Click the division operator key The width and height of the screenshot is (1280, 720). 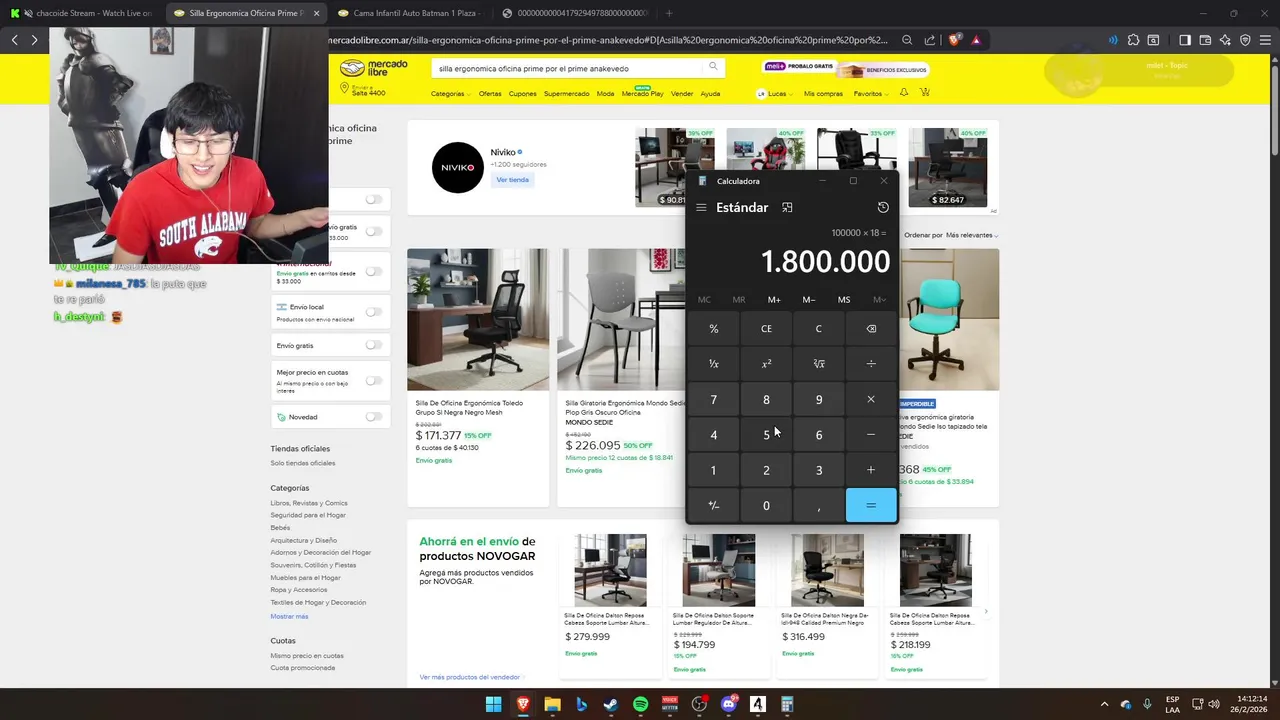871,364
